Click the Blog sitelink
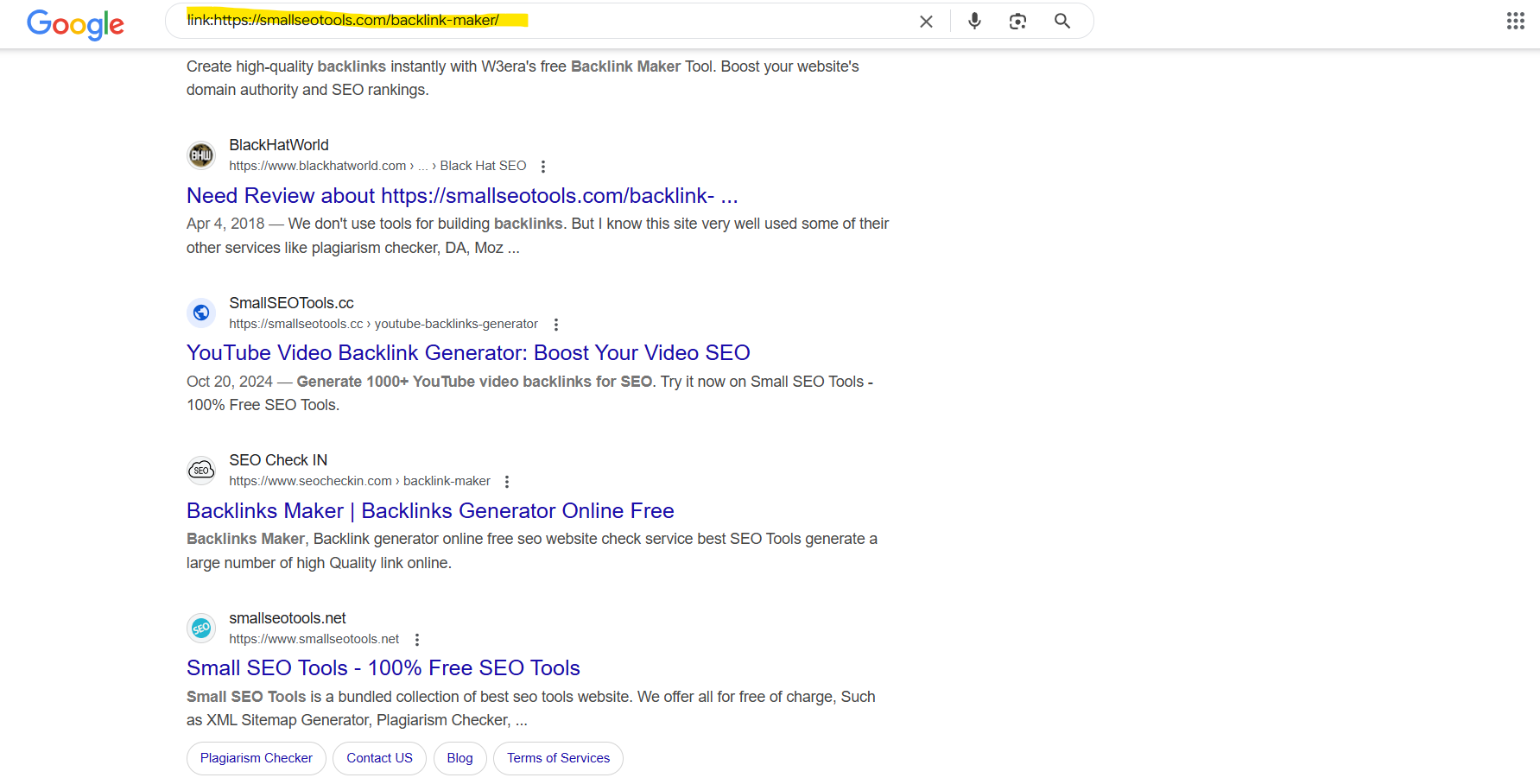 pos(459,758)
